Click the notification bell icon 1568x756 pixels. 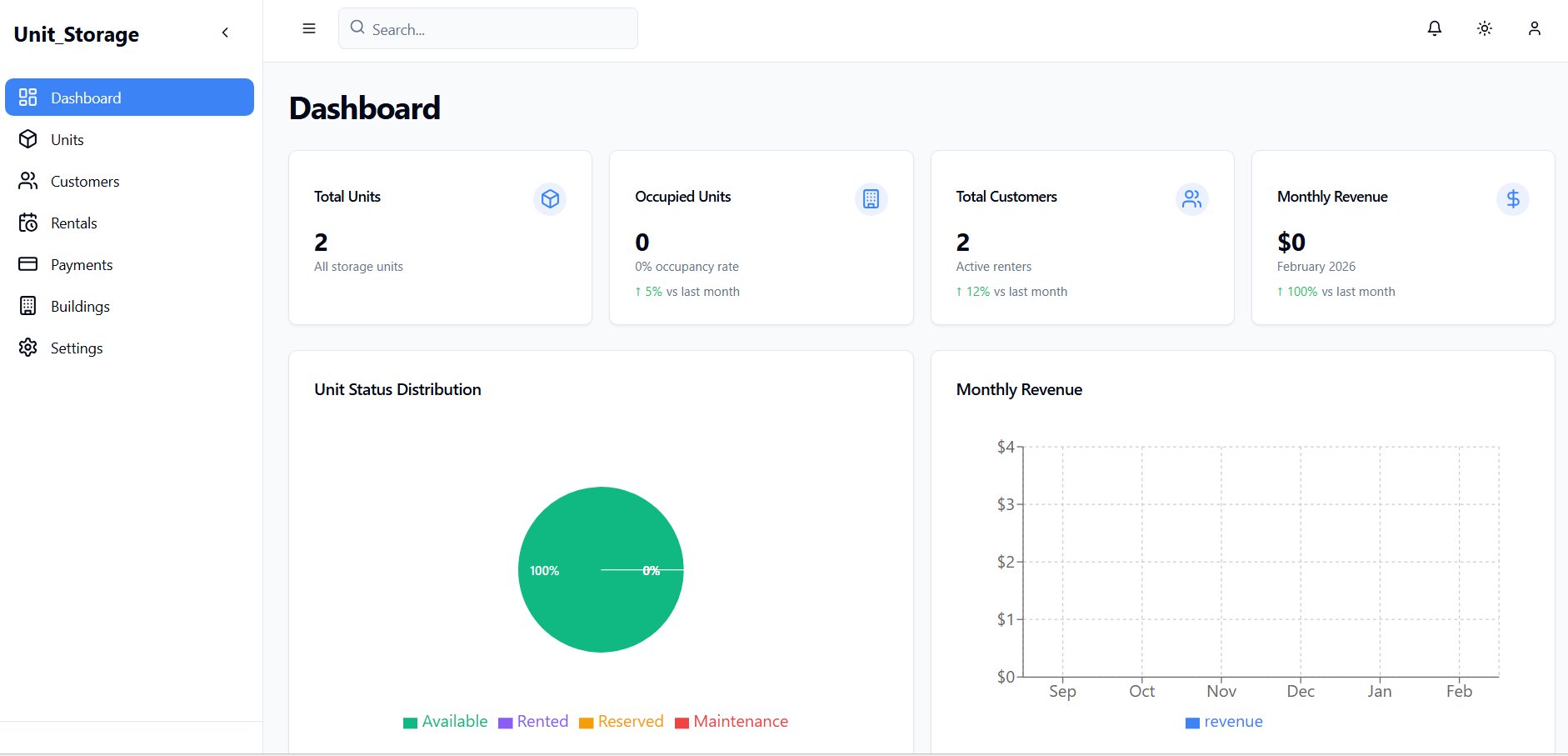point(1434,28)
